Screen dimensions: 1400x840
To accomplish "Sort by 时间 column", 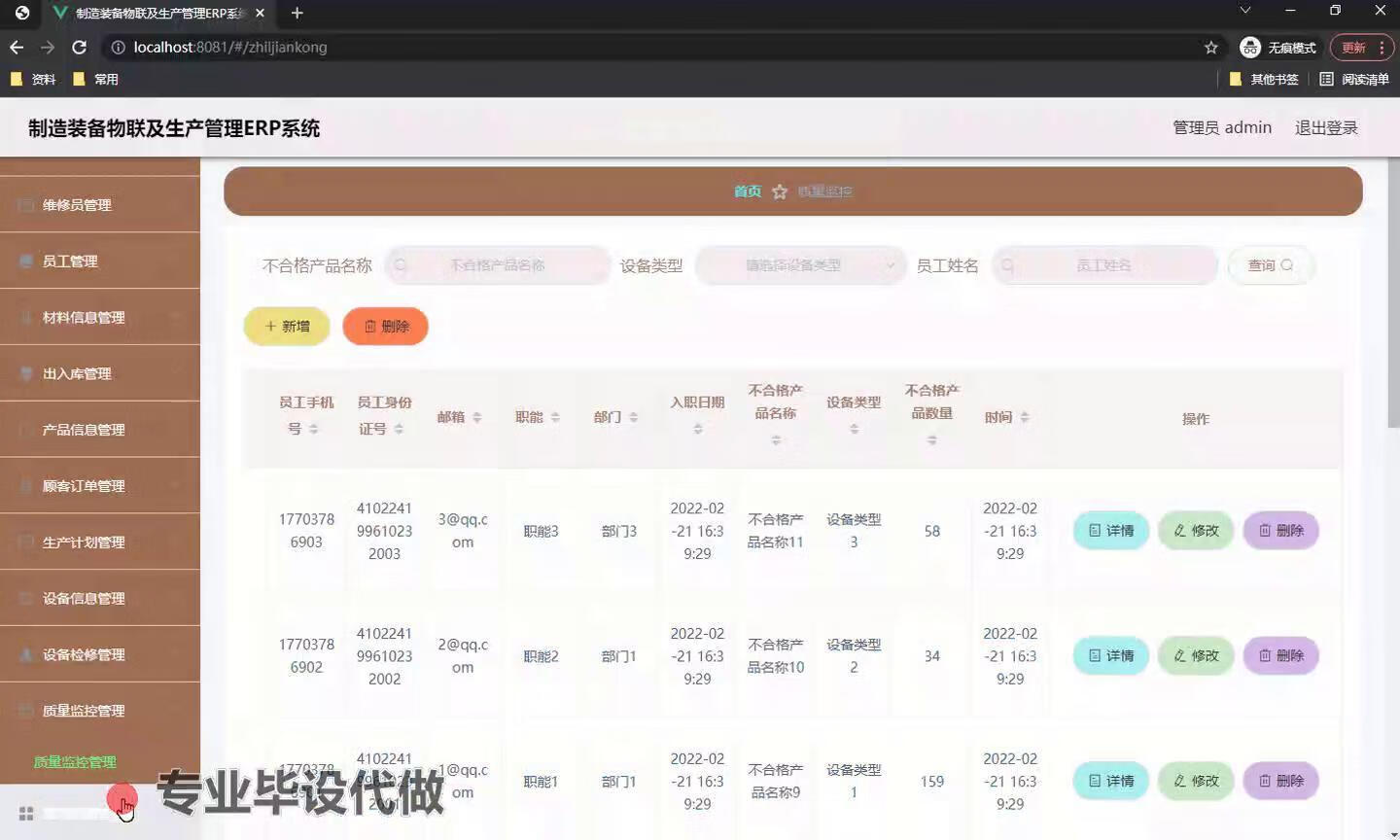I will click(x=1025, y=417).
